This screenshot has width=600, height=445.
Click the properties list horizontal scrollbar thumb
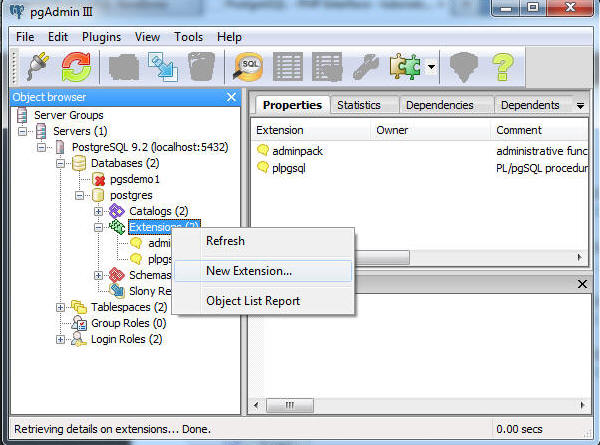[382, 257]
